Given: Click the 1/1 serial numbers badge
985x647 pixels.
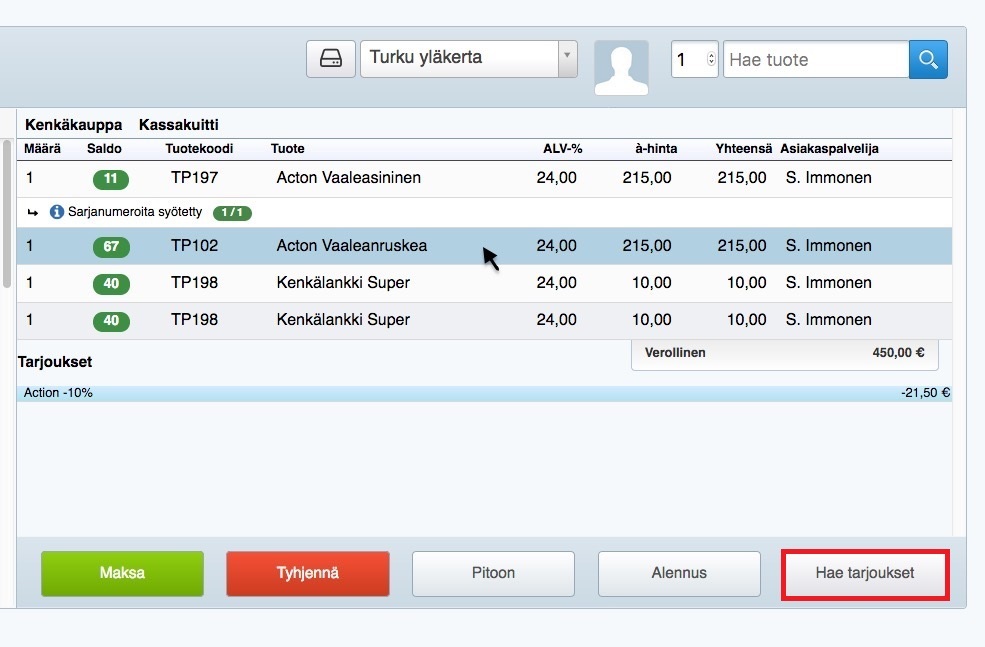Looking at the screenshot, I should (x=231, y=212).
